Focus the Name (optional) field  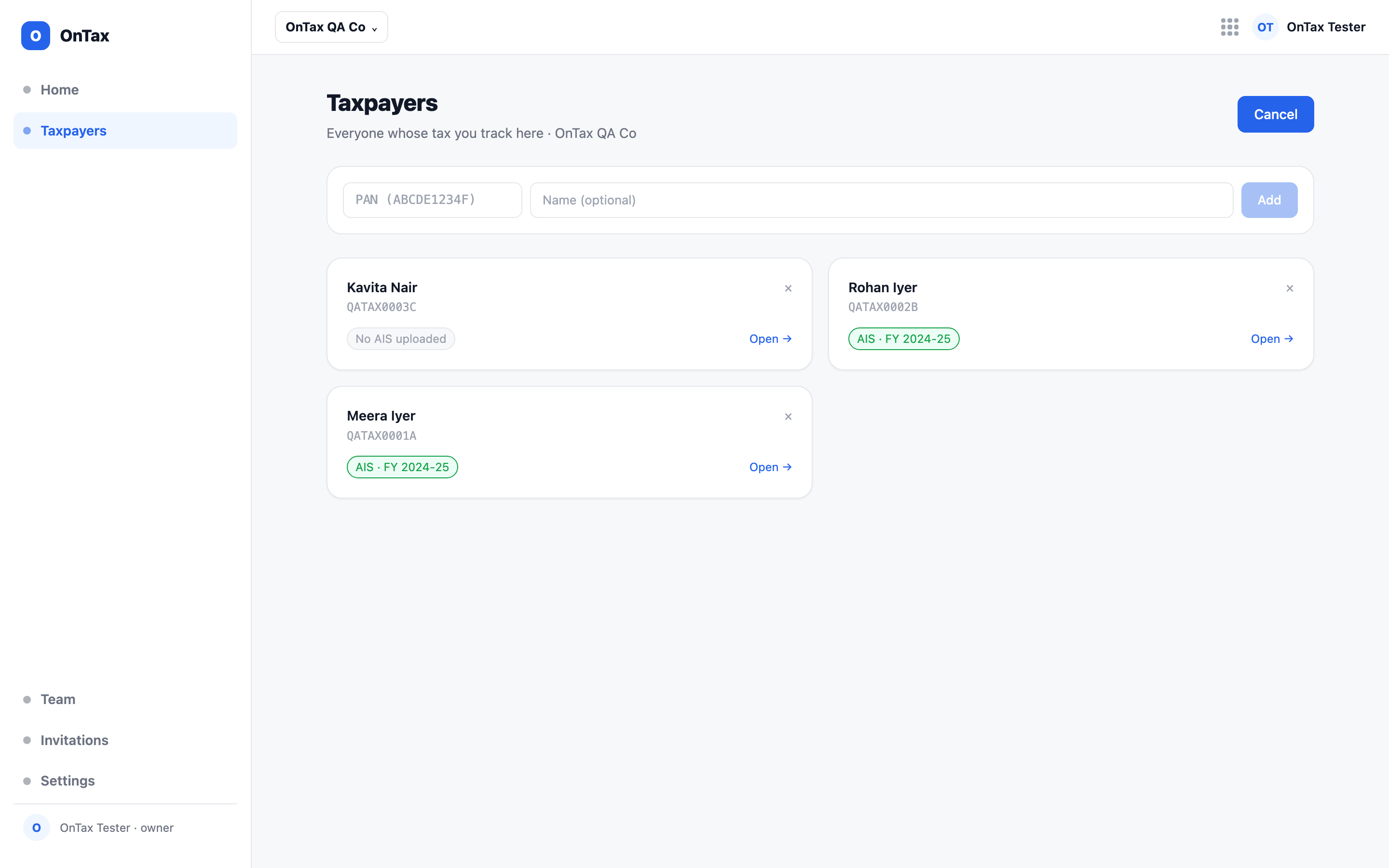coord(881,200)
